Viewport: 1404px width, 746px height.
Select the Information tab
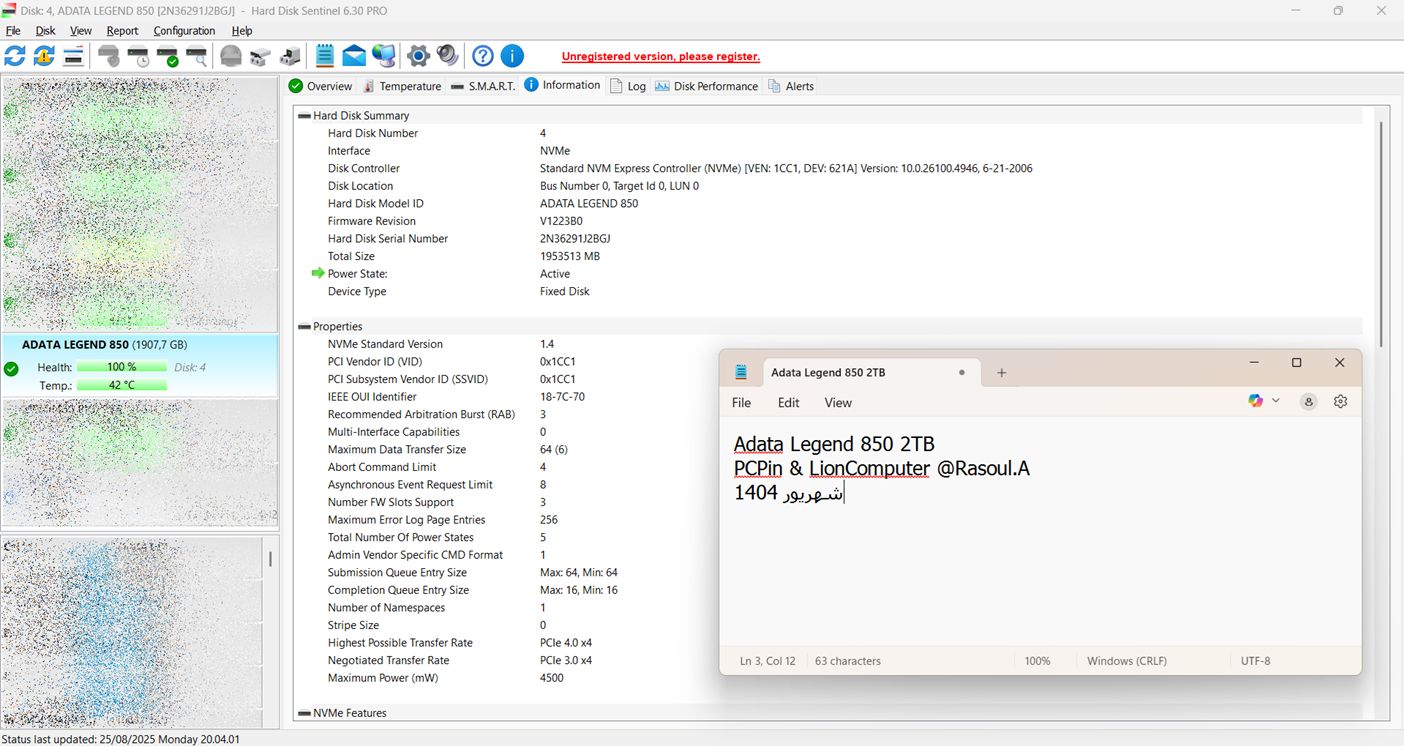pos(562,85)
